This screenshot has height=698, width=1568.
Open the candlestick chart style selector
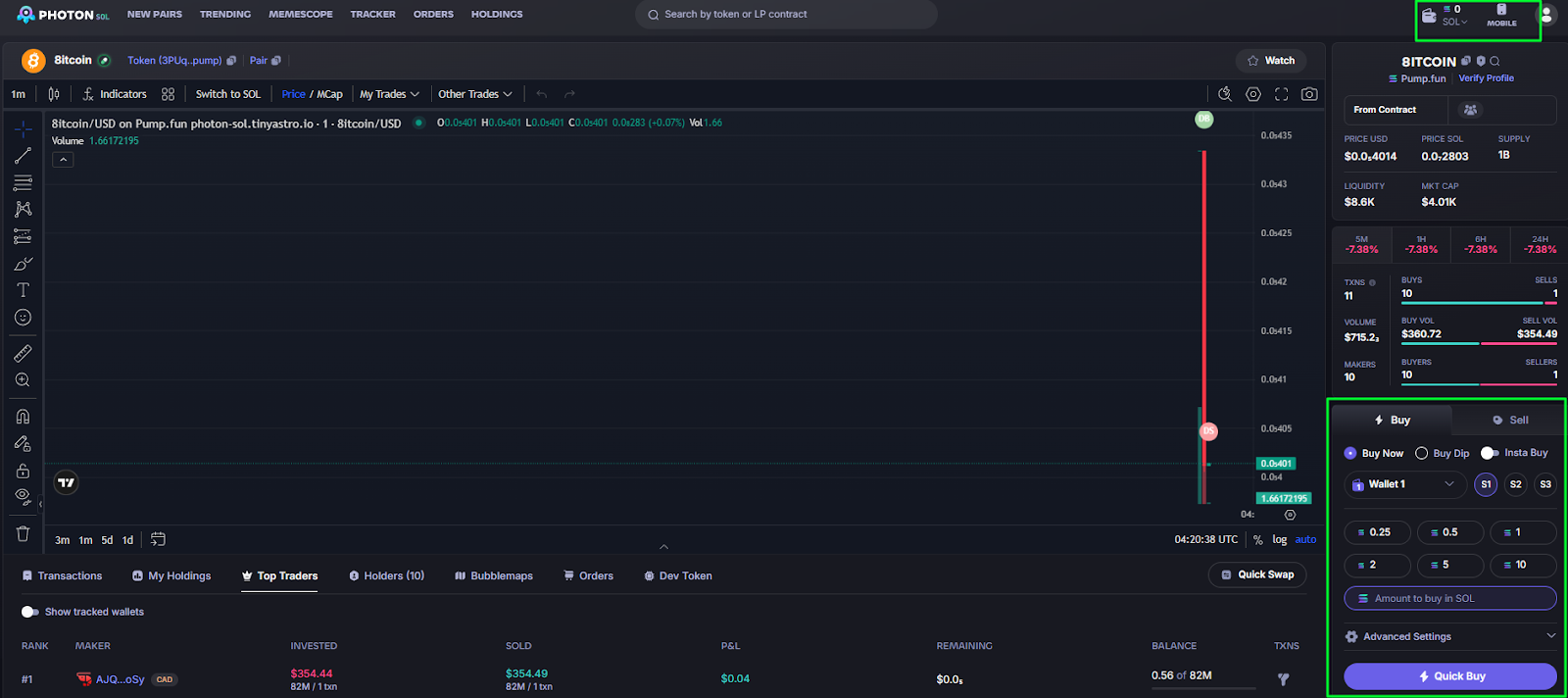pos(54,94)
